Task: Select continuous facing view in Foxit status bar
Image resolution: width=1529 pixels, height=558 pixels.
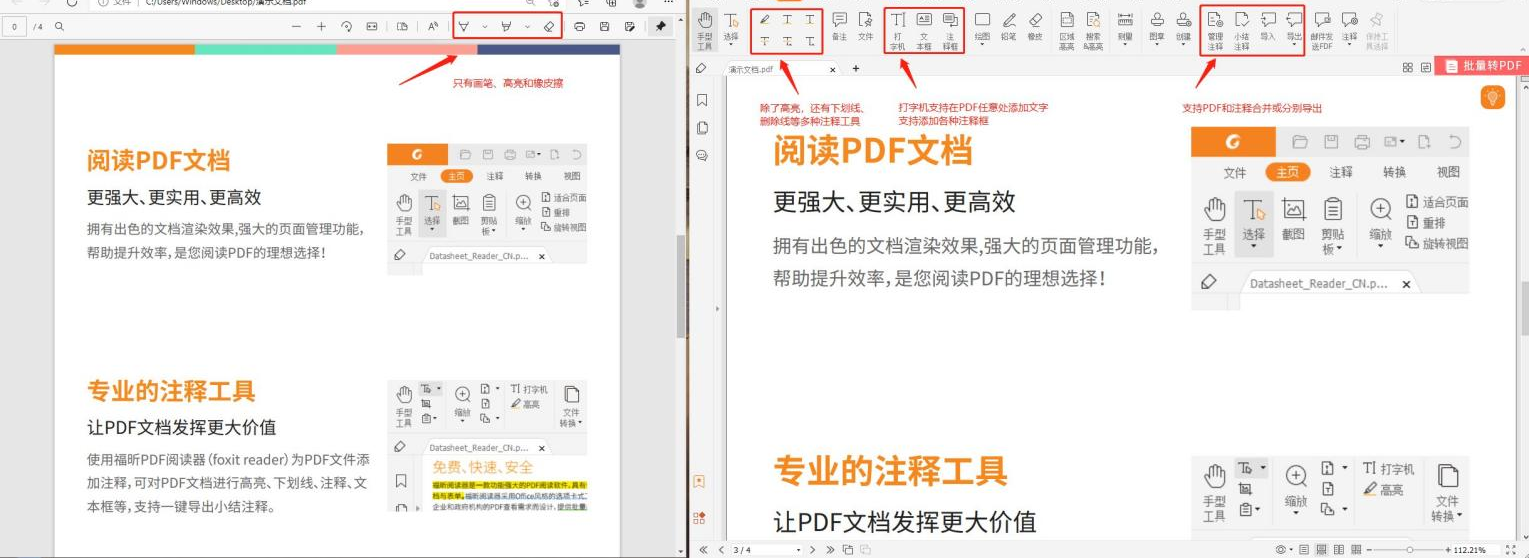Action: coord(1355,550)
